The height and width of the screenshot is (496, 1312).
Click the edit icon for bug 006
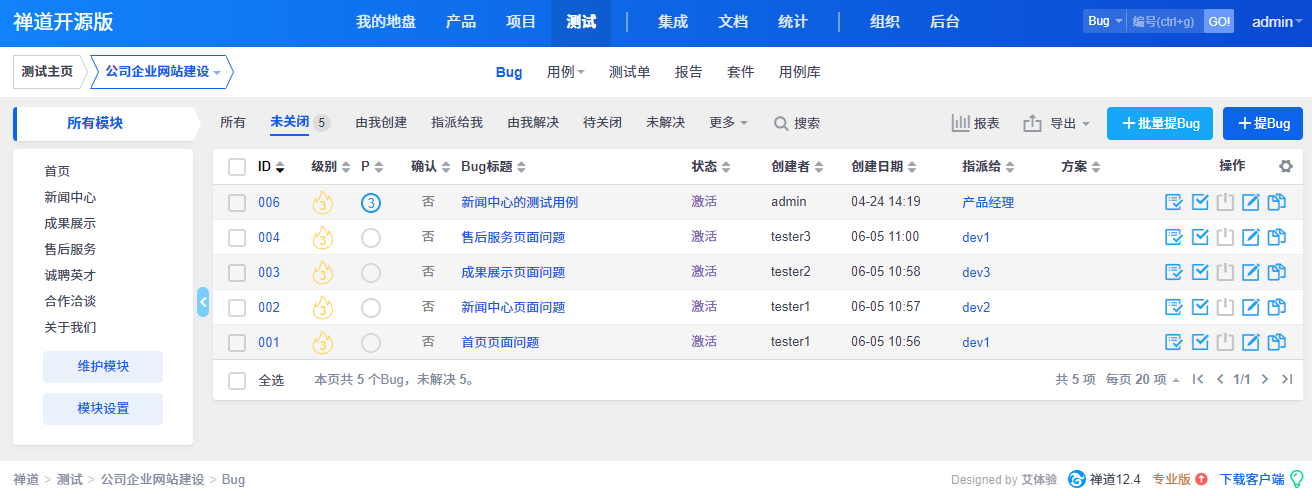1251,203
